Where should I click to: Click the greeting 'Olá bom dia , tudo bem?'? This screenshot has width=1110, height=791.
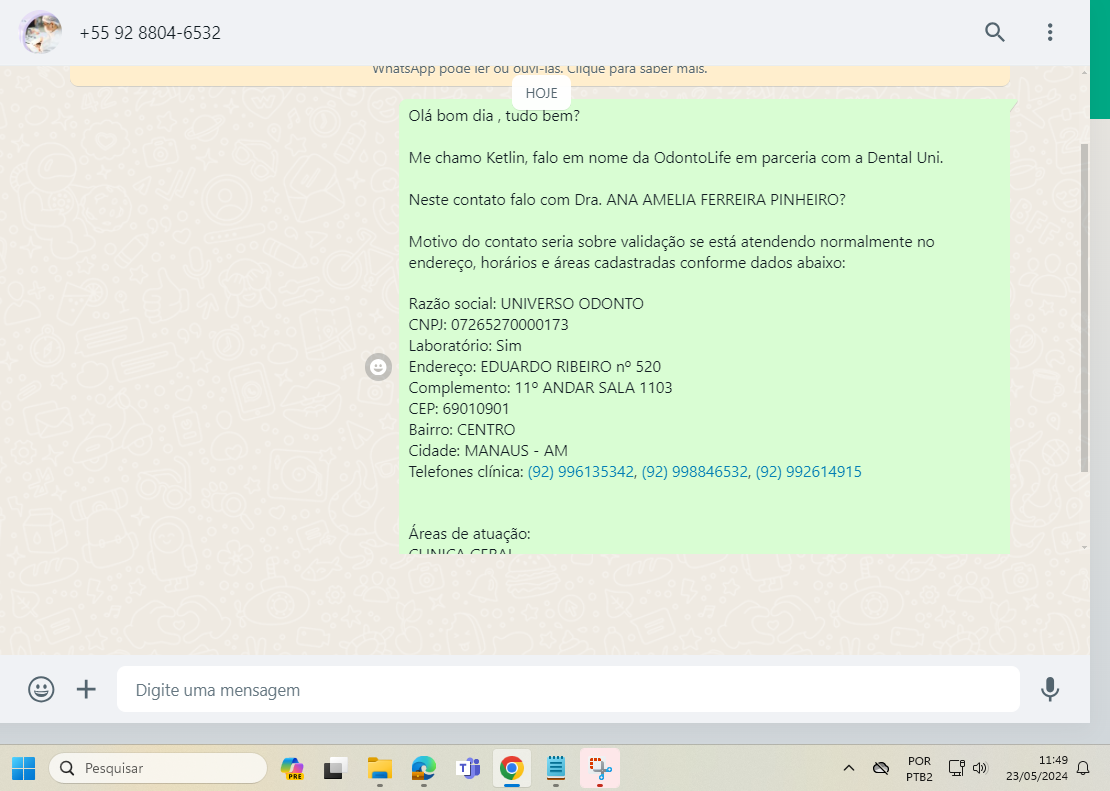point(494,115)
